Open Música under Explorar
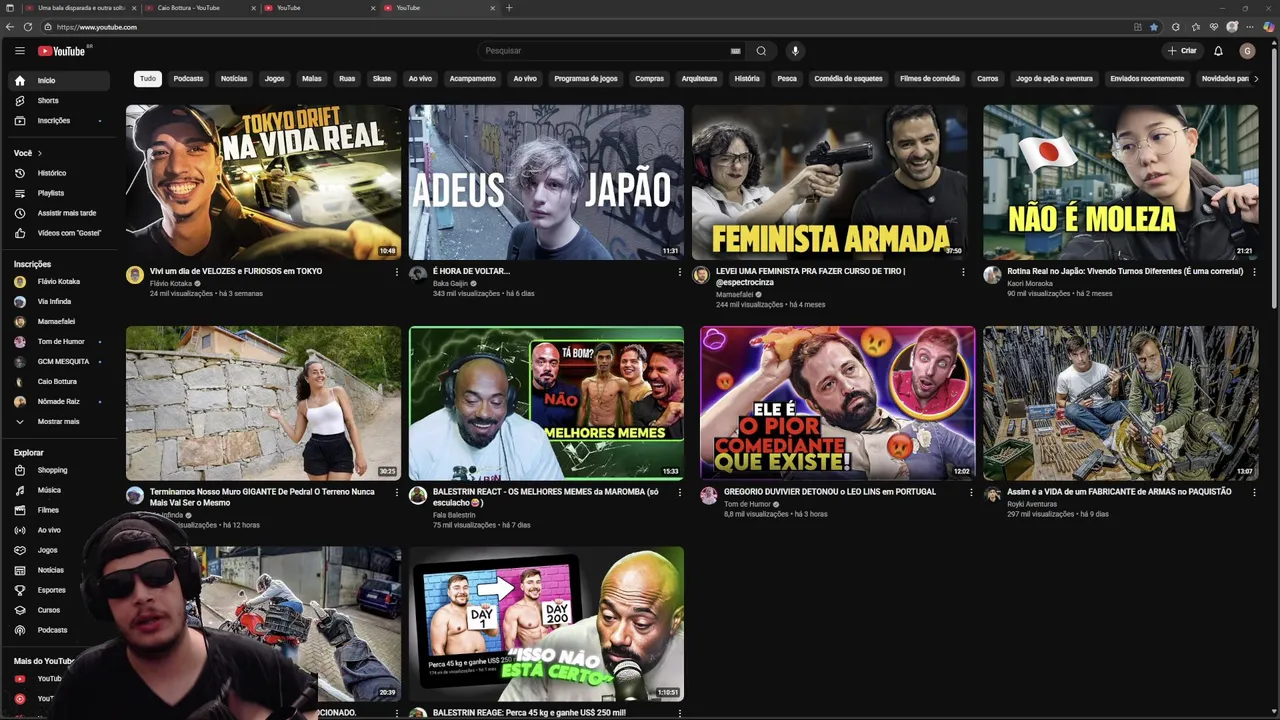Viewport: 1280px width, 720px height. coord(58,490)
